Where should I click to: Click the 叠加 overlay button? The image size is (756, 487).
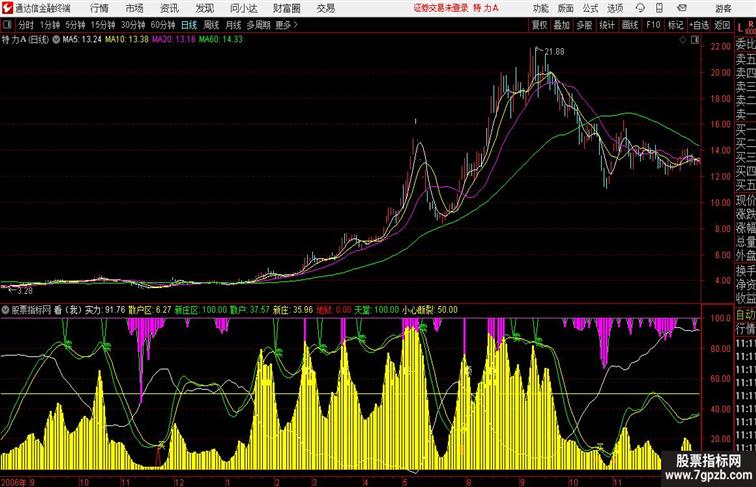(x=561, y=25)
